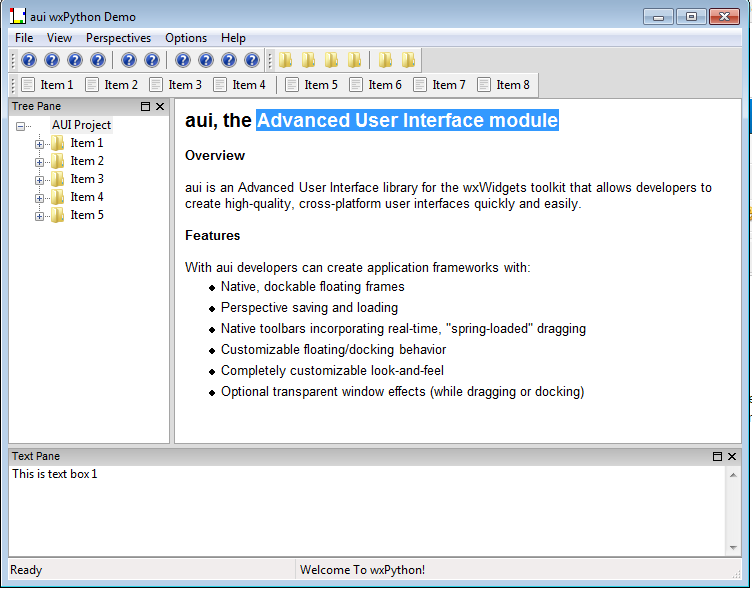Viewport: 752px width, 589px height.
Task: Close the Tree Pane
Action: pyautogui.click(x=160, y=106)
